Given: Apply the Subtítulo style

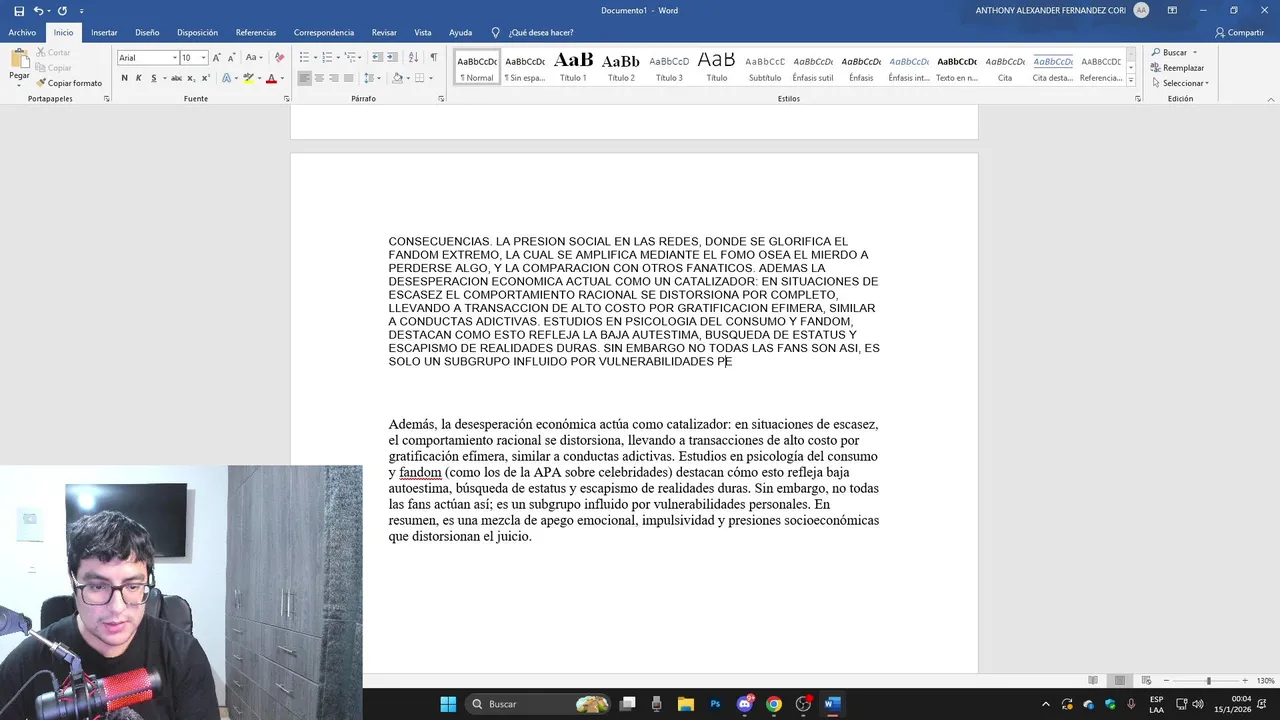Looking at the screenshot, I should tap(765, 67).
